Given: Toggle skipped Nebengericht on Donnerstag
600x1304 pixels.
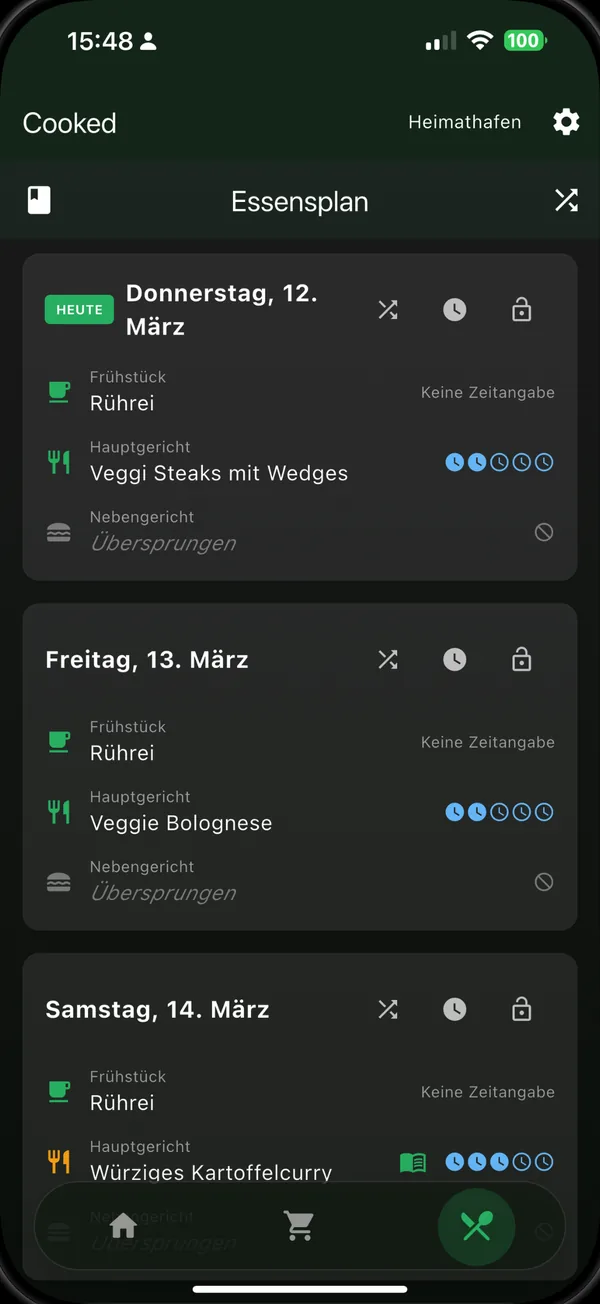Looking at the screenshot, I should pos(544,532).
